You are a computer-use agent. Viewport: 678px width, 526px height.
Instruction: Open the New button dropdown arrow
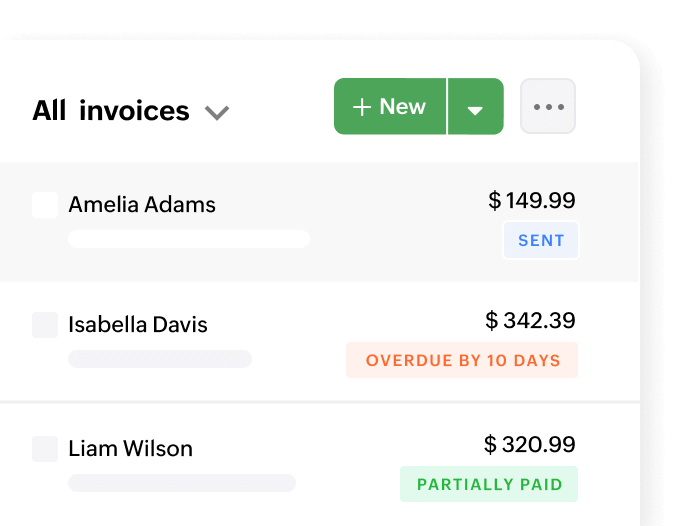click(x=475, y=108)
